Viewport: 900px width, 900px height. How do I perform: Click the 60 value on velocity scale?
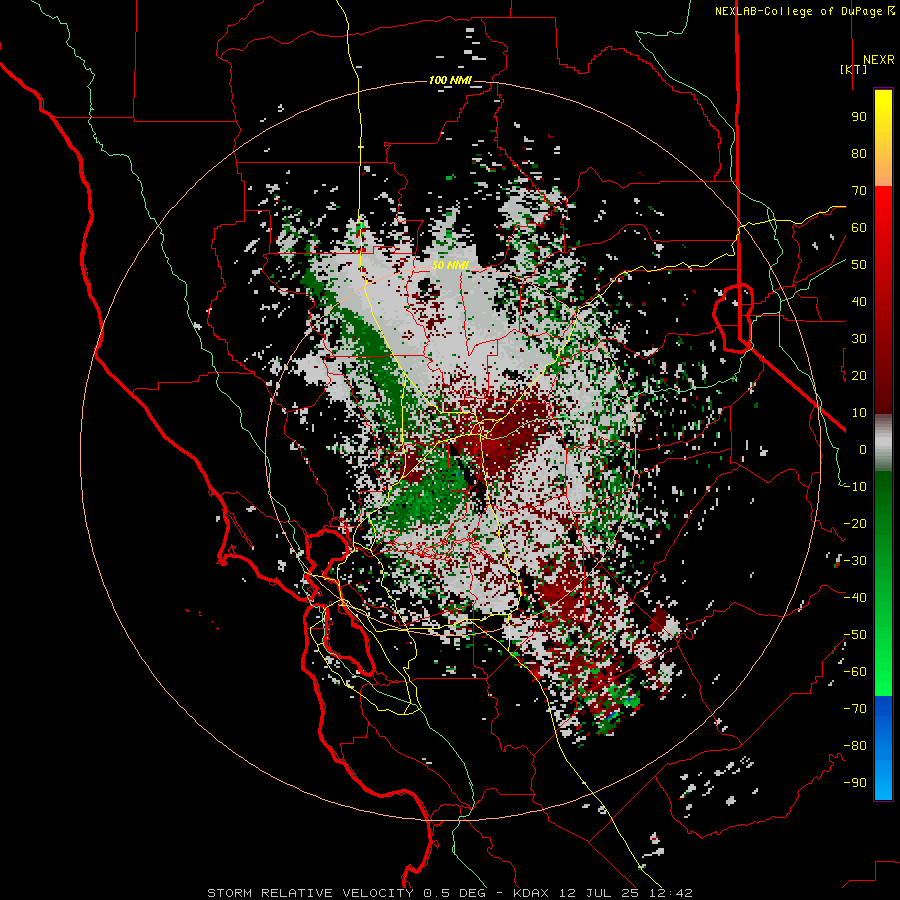(x=859, y=228)
